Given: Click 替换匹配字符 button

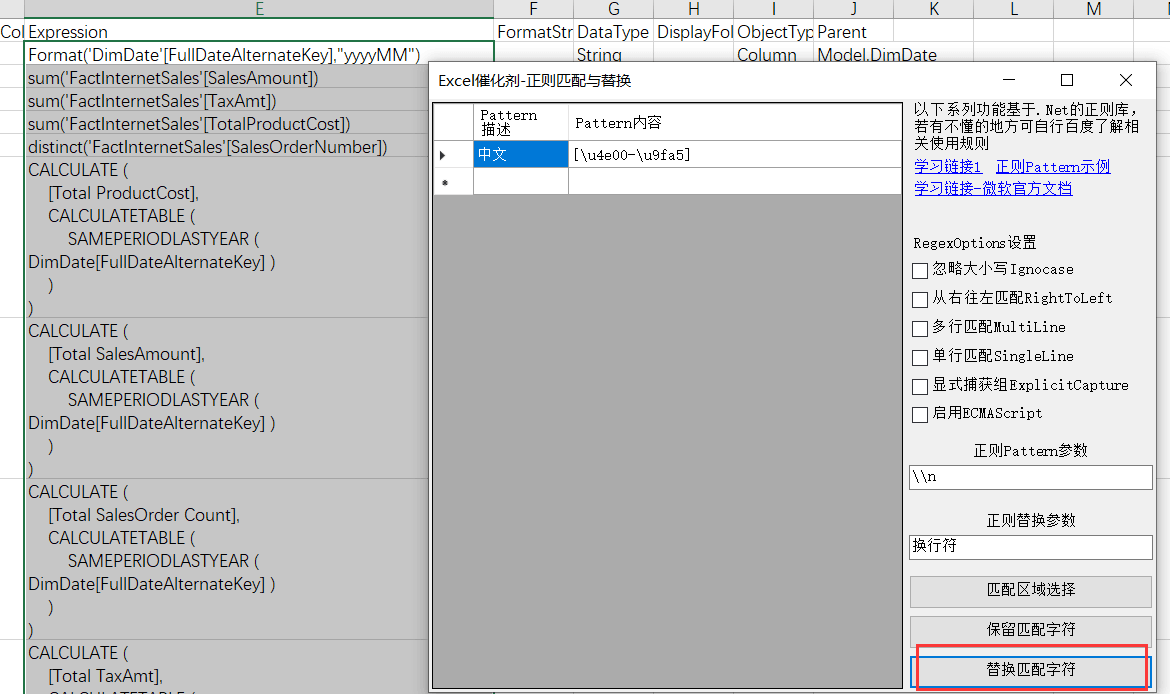Looking at the screenshot, I should pyautogui.click(x=1030, y=670).
